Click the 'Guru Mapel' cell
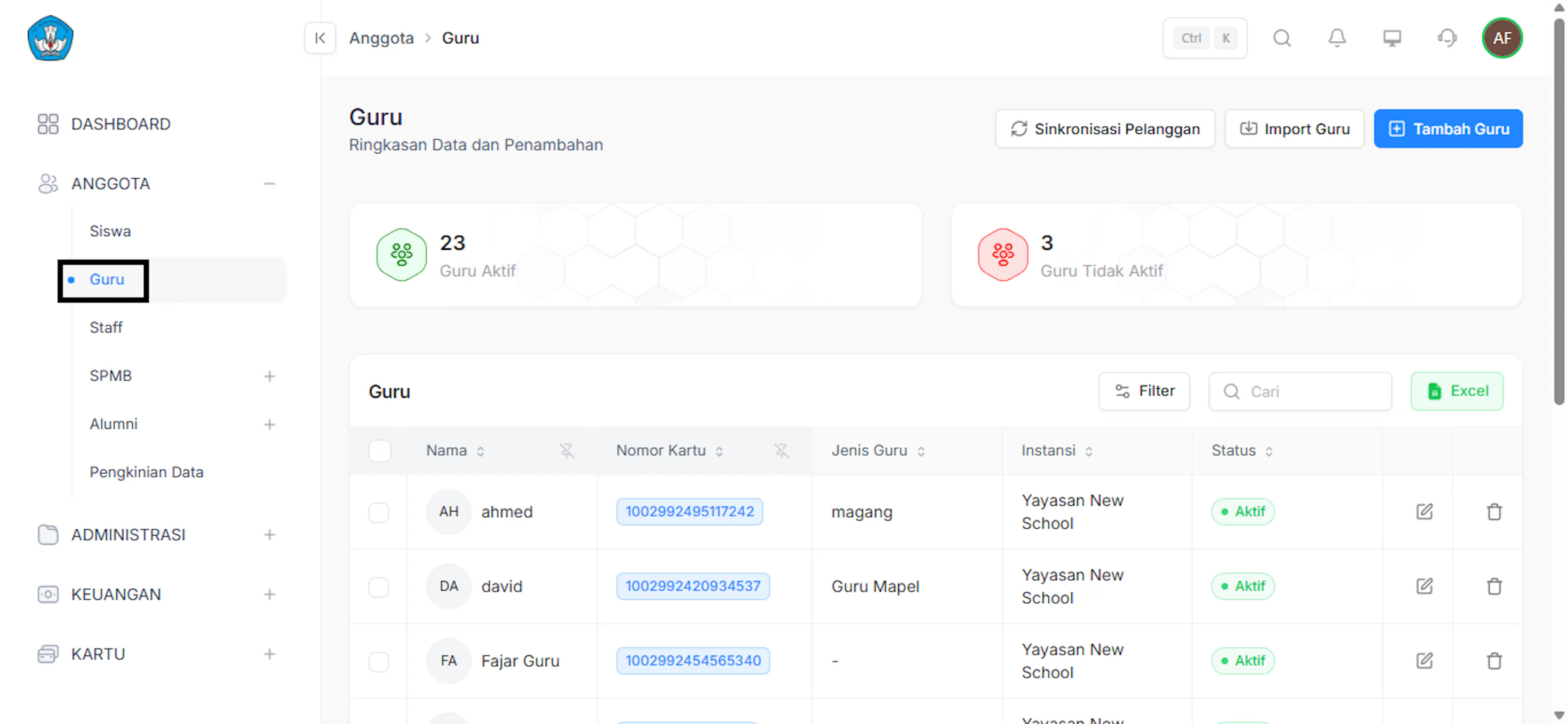The width and height of the screenshot is (1568, 724). (x=875, y=587)
